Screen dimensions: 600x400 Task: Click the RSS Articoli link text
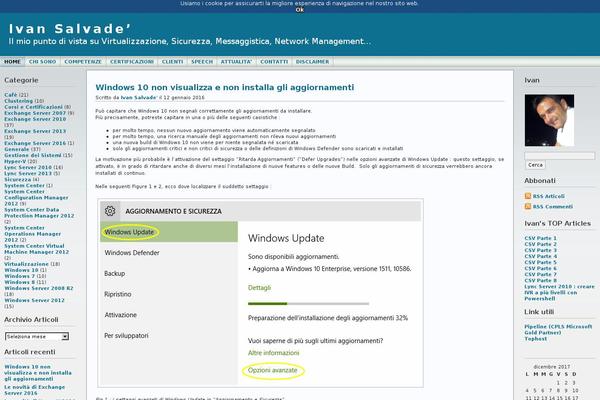[549, 196]
